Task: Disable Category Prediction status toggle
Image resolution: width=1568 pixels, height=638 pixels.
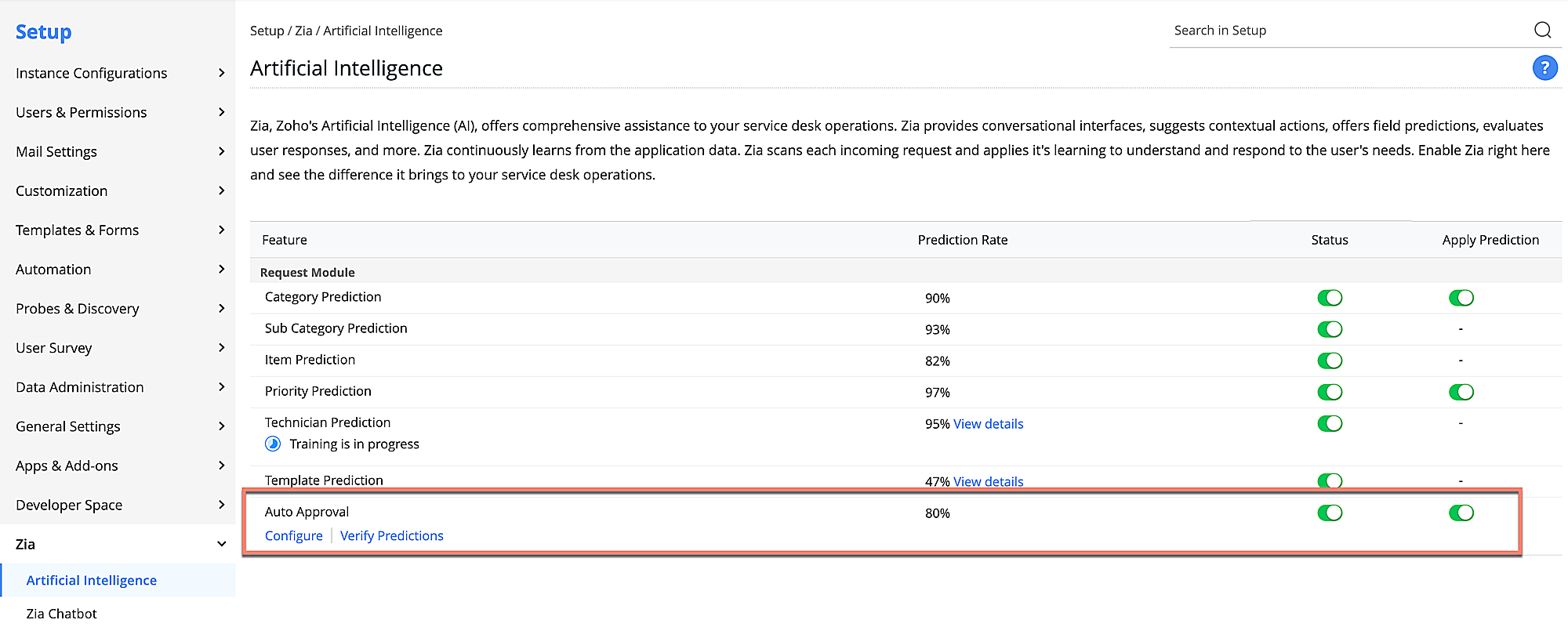Action: click(1330, 298)
